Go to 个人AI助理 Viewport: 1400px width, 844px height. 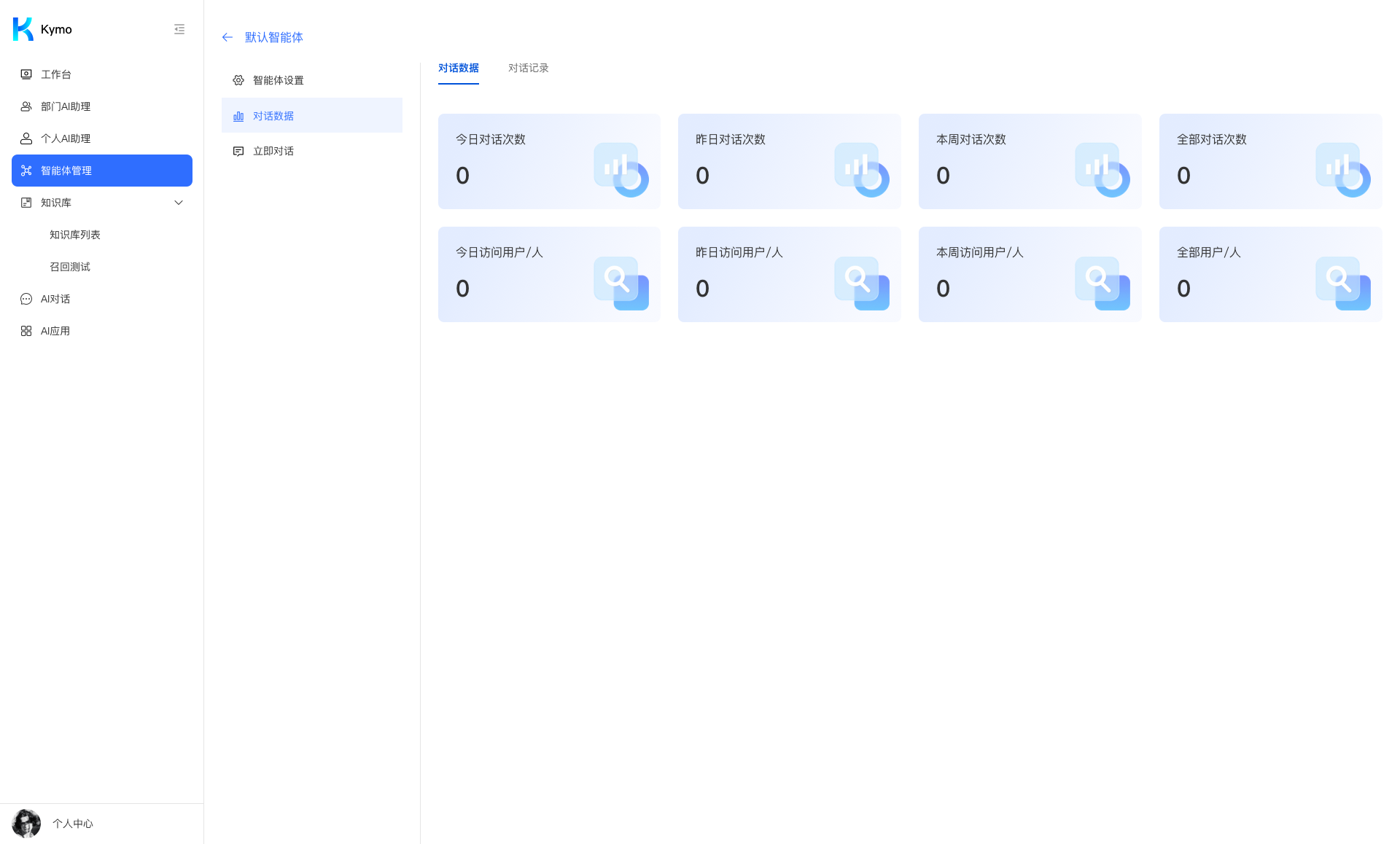[x=66, y=138]
